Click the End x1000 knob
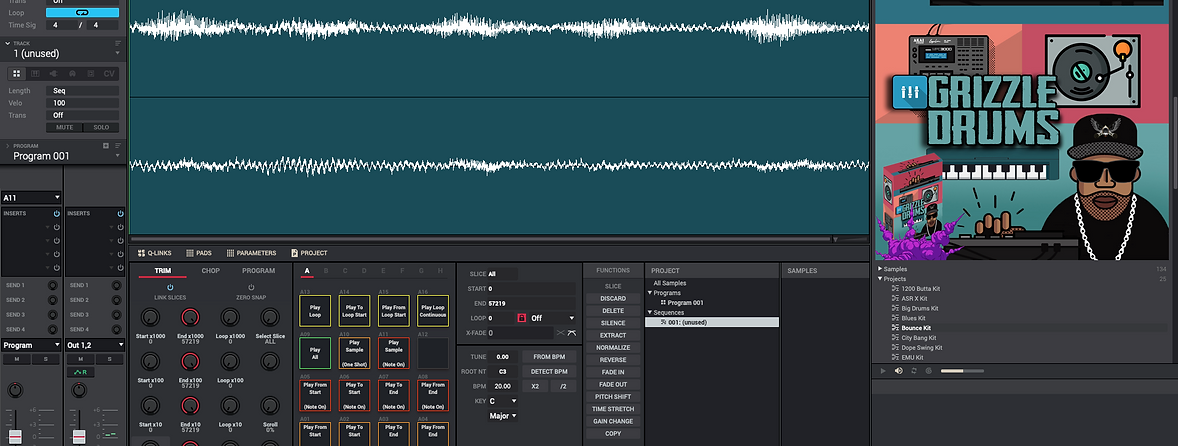 coord(191,318)
